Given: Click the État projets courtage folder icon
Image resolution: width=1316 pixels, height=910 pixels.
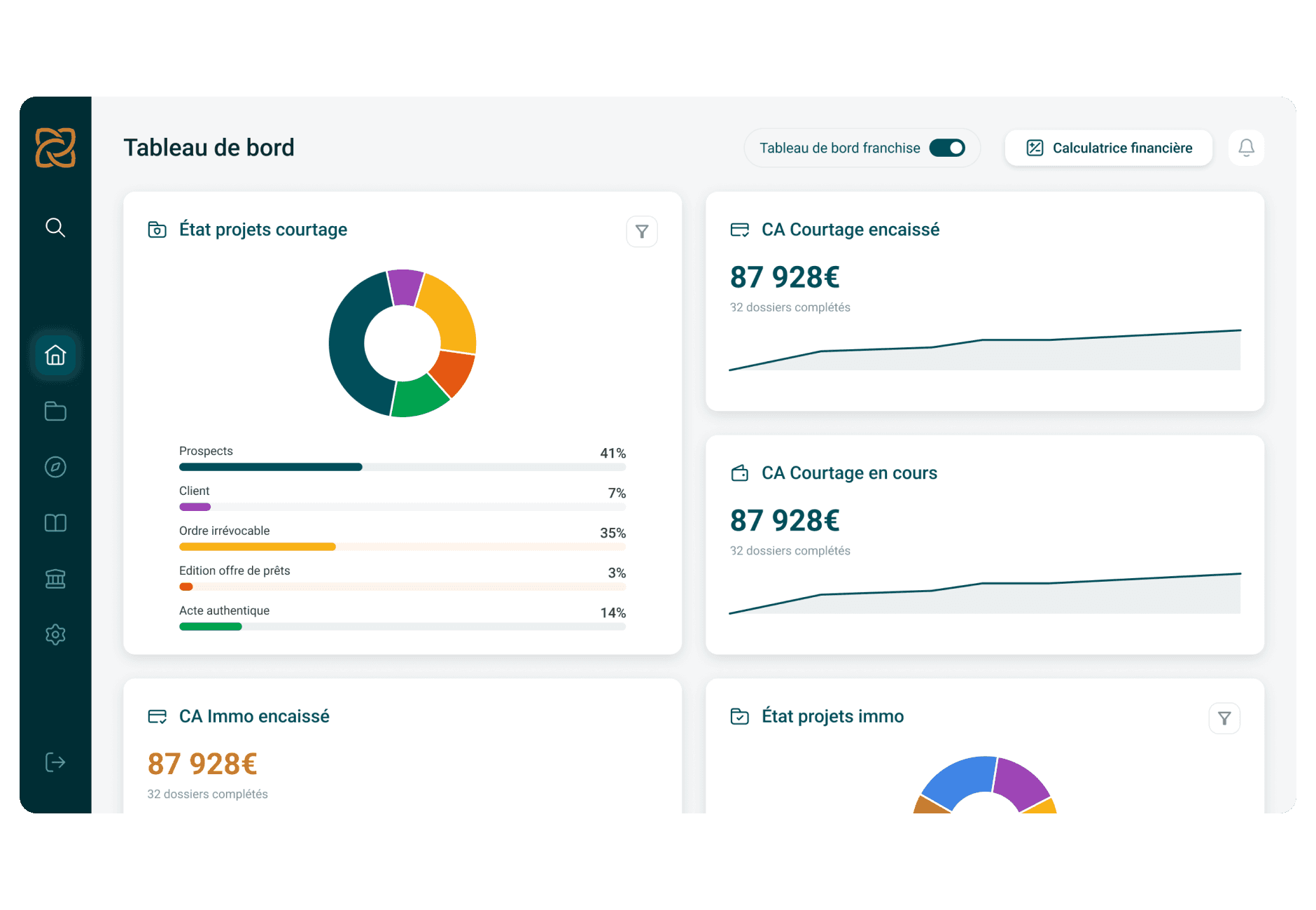Looking at the screenshot, I should [x=157, y=230].
